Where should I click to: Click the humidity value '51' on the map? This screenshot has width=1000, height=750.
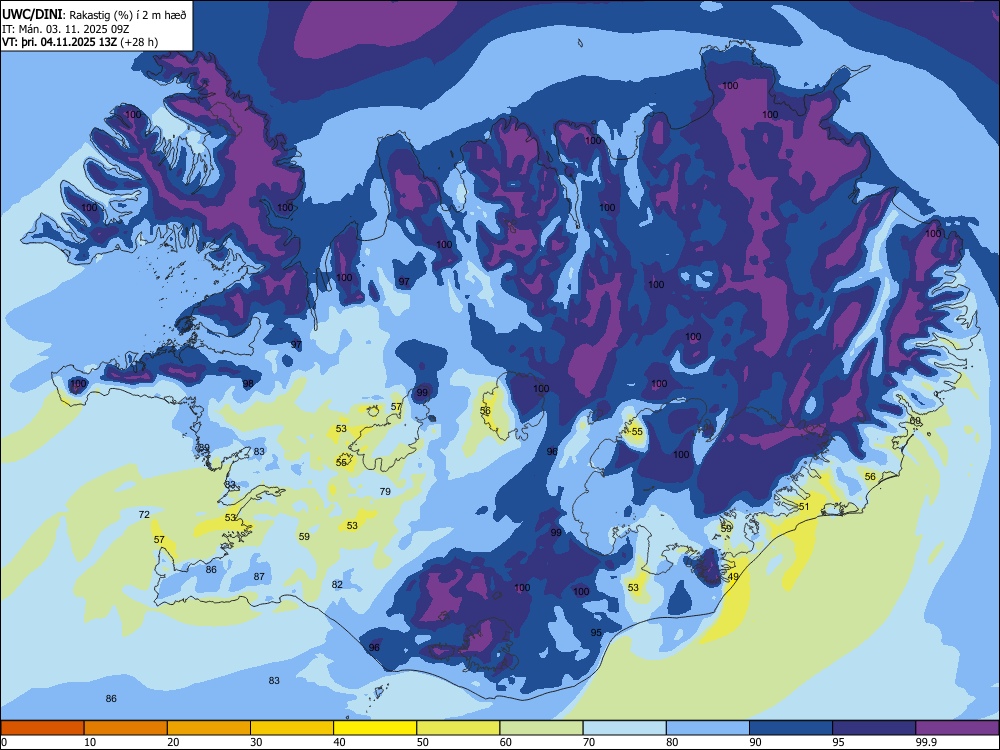click(804, 506)
